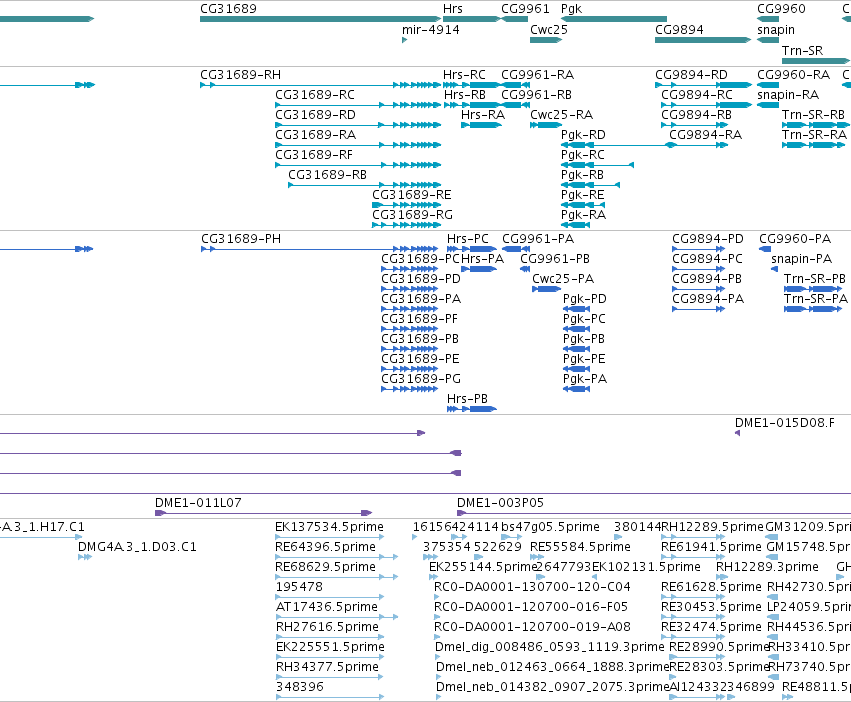Select the CG9894 gene bar
The height and width of the screenshot is (702, 851).
click(x=703, y=40)
